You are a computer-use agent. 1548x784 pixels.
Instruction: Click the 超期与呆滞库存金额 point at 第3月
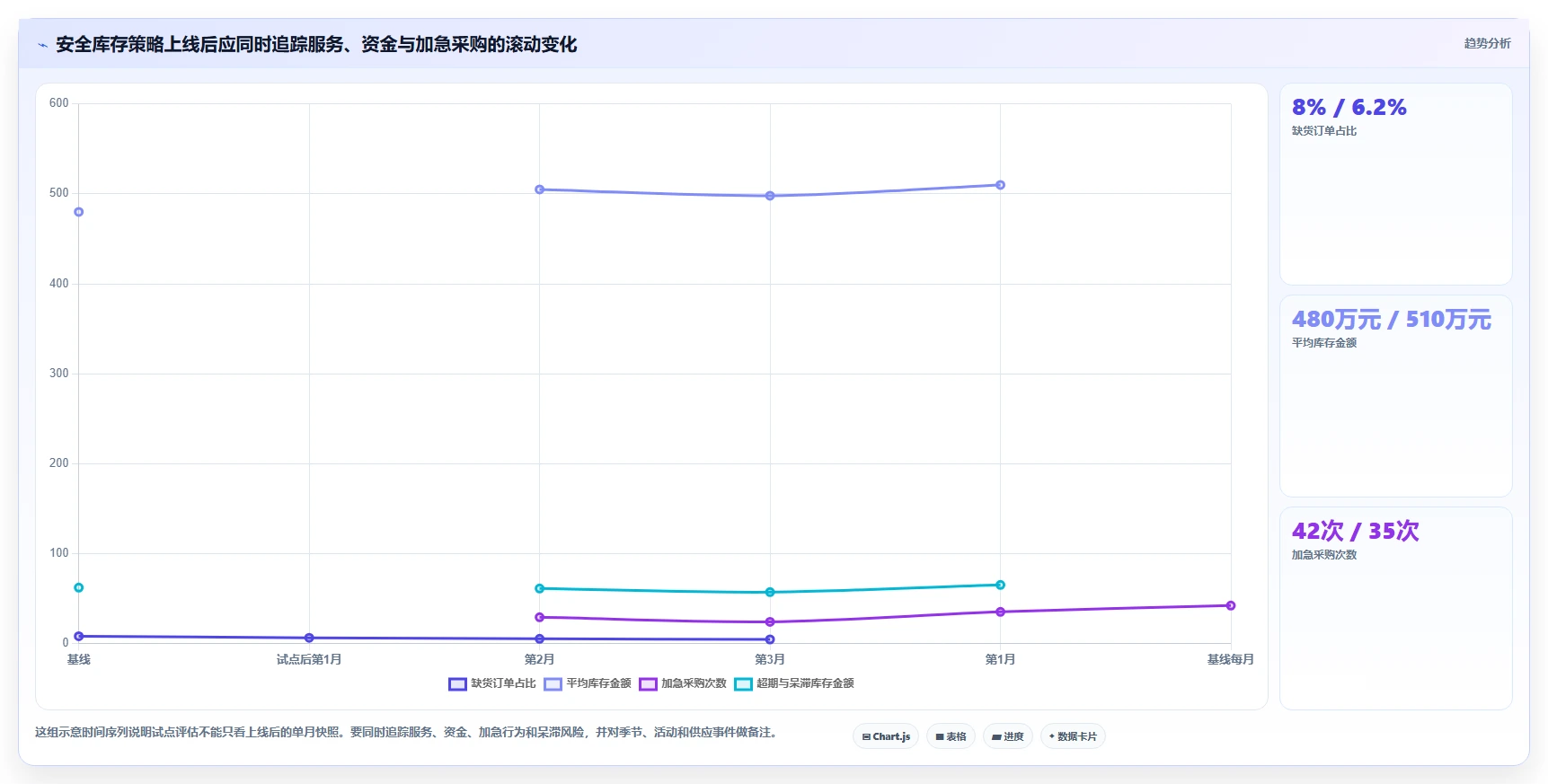click(x=770, y=592)
